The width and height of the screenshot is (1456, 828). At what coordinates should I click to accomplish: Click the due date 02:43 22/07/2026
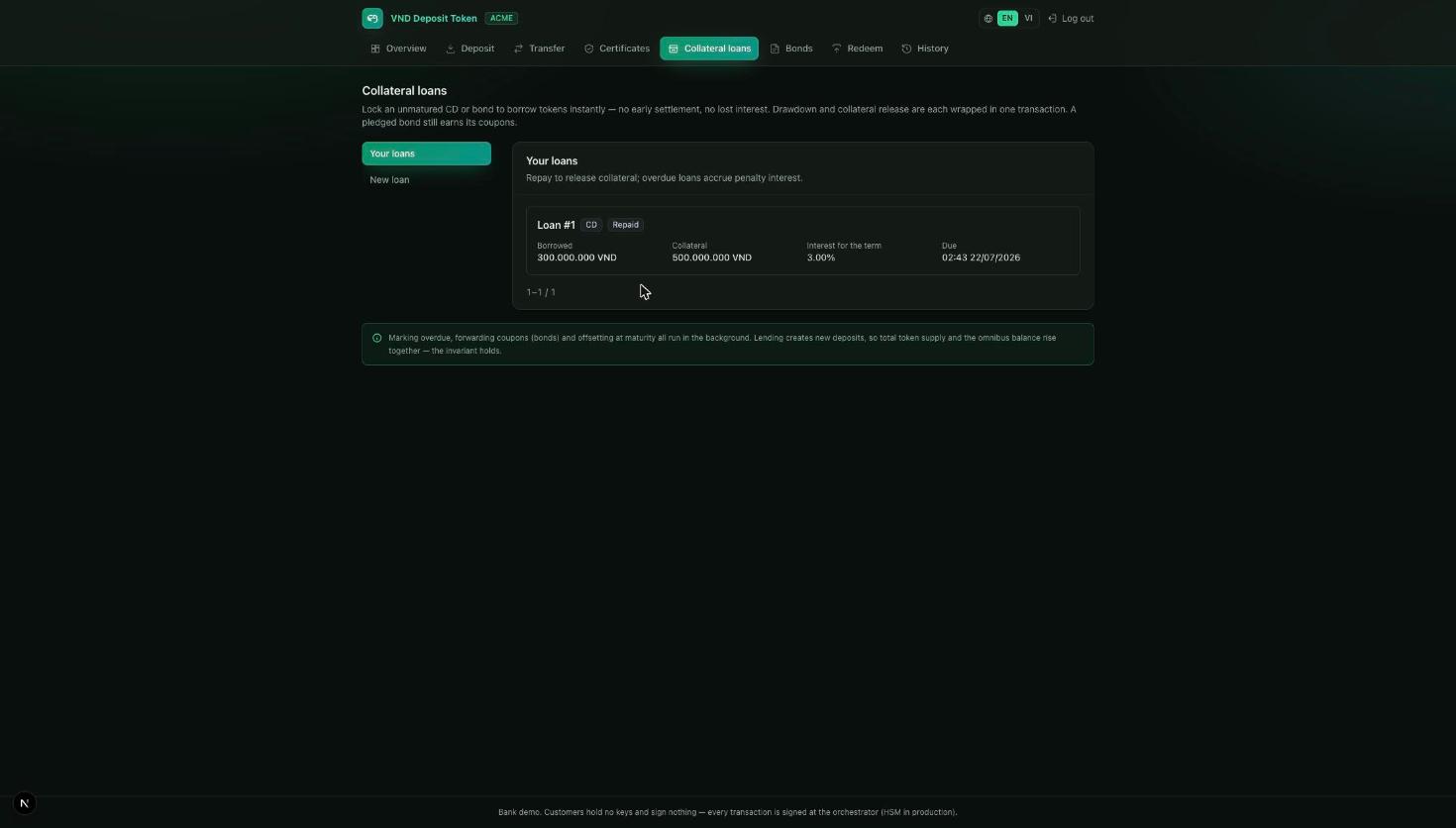click(981, 258)
